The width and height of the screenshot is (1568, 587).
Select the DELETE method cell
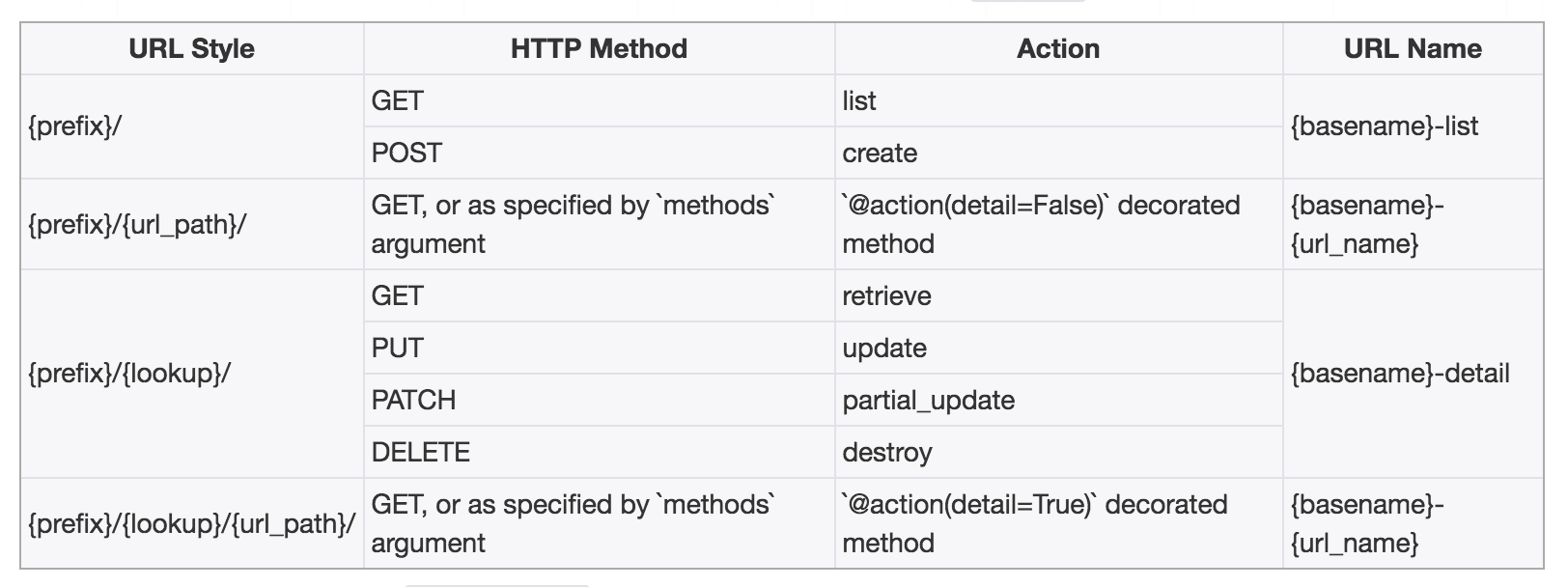tap(421, 453)
